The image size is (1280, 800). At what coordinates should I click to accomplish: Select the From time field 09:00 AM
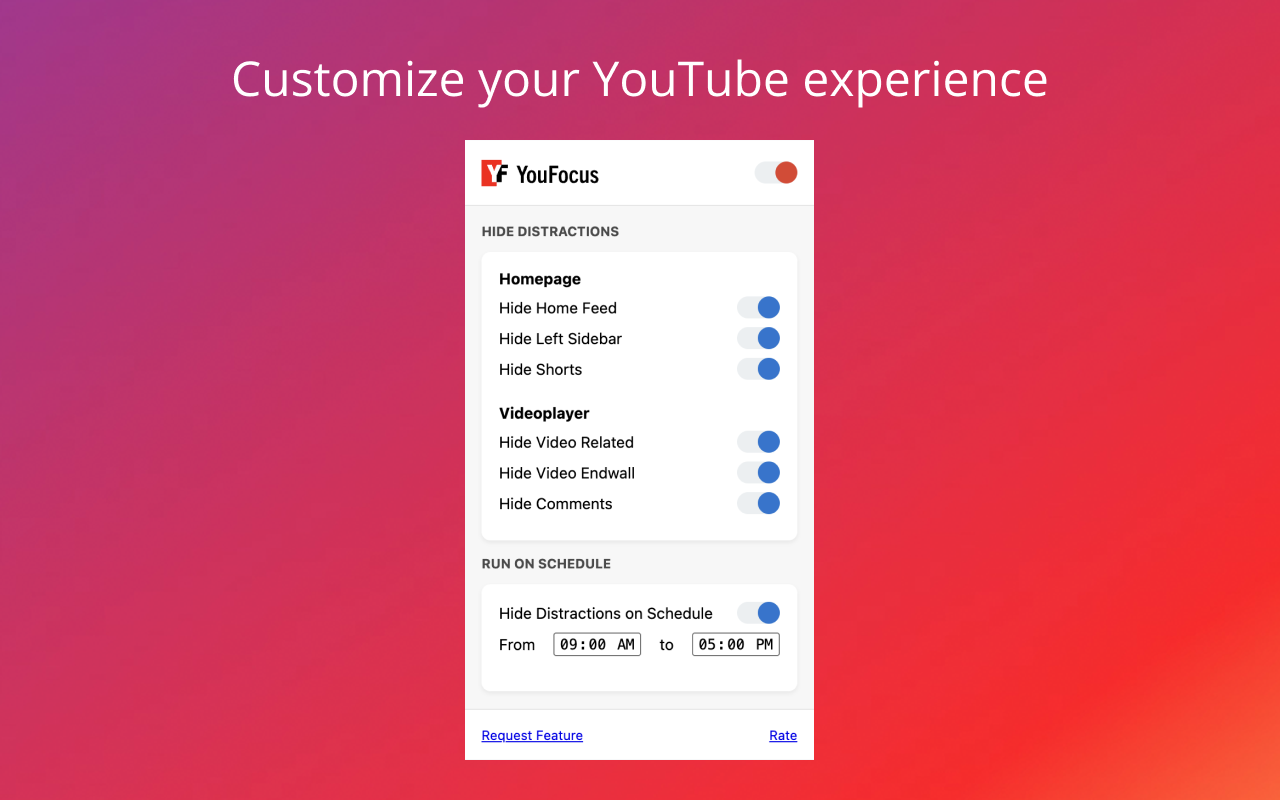[x=597, y=645]
